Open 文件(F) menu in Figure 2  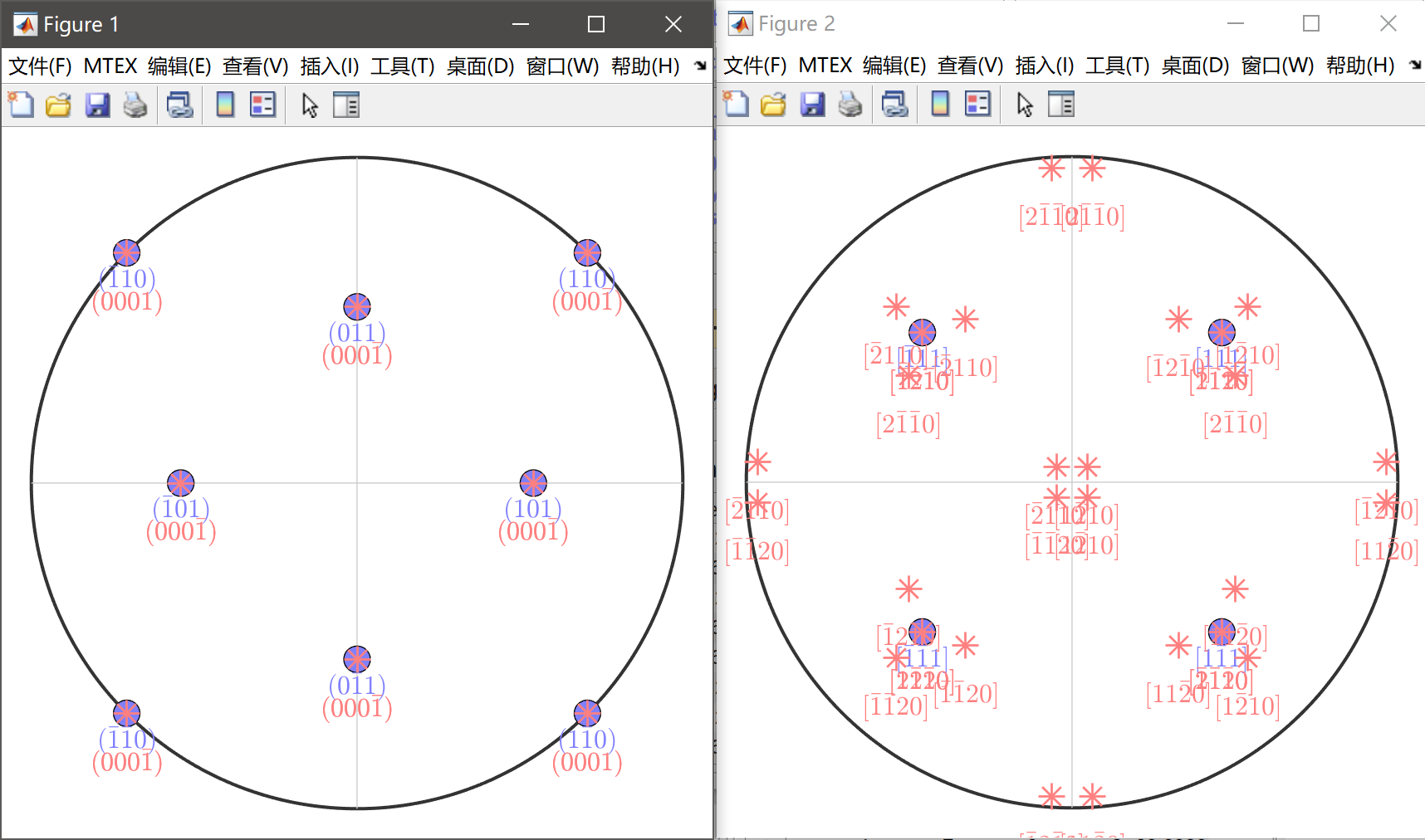[755, 66]
